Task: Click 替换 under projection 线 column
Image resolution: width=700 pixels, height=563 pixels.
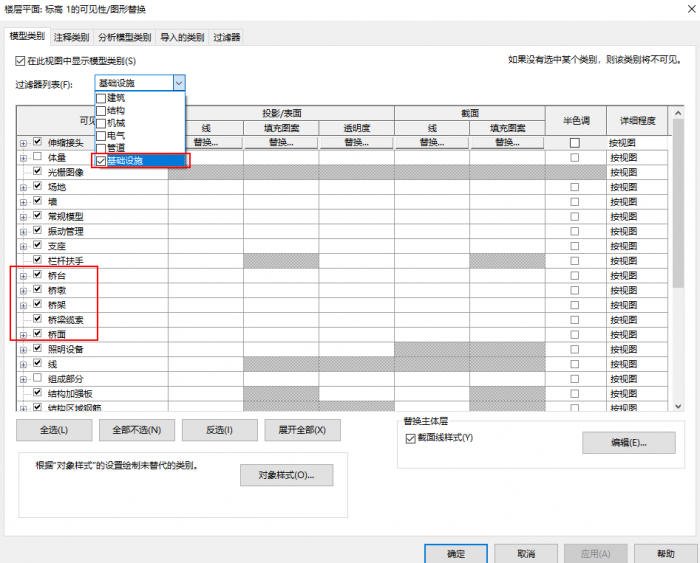Action: coord(205,143)
